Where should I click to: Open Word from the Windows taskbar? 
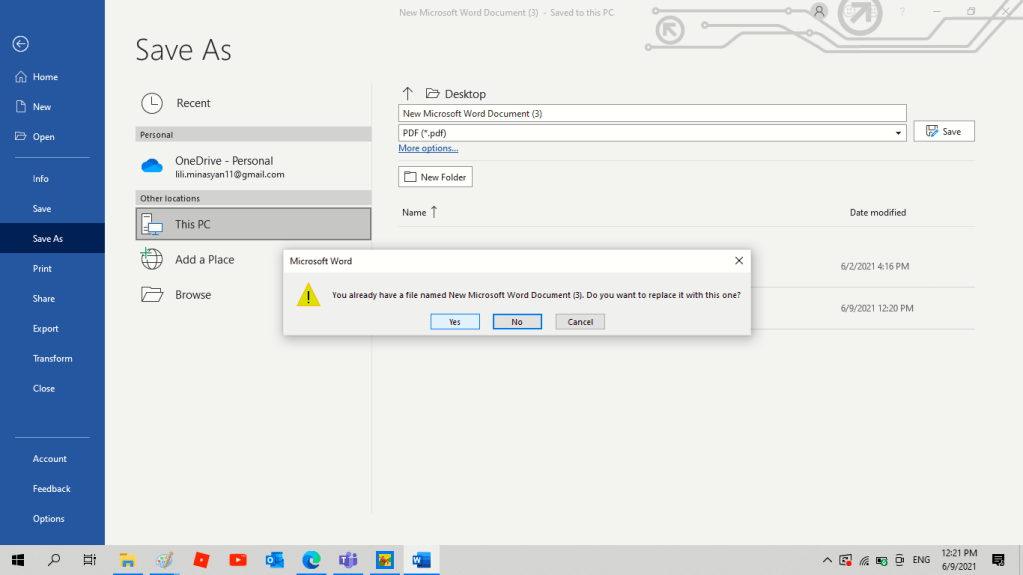[x=421, y=560]
